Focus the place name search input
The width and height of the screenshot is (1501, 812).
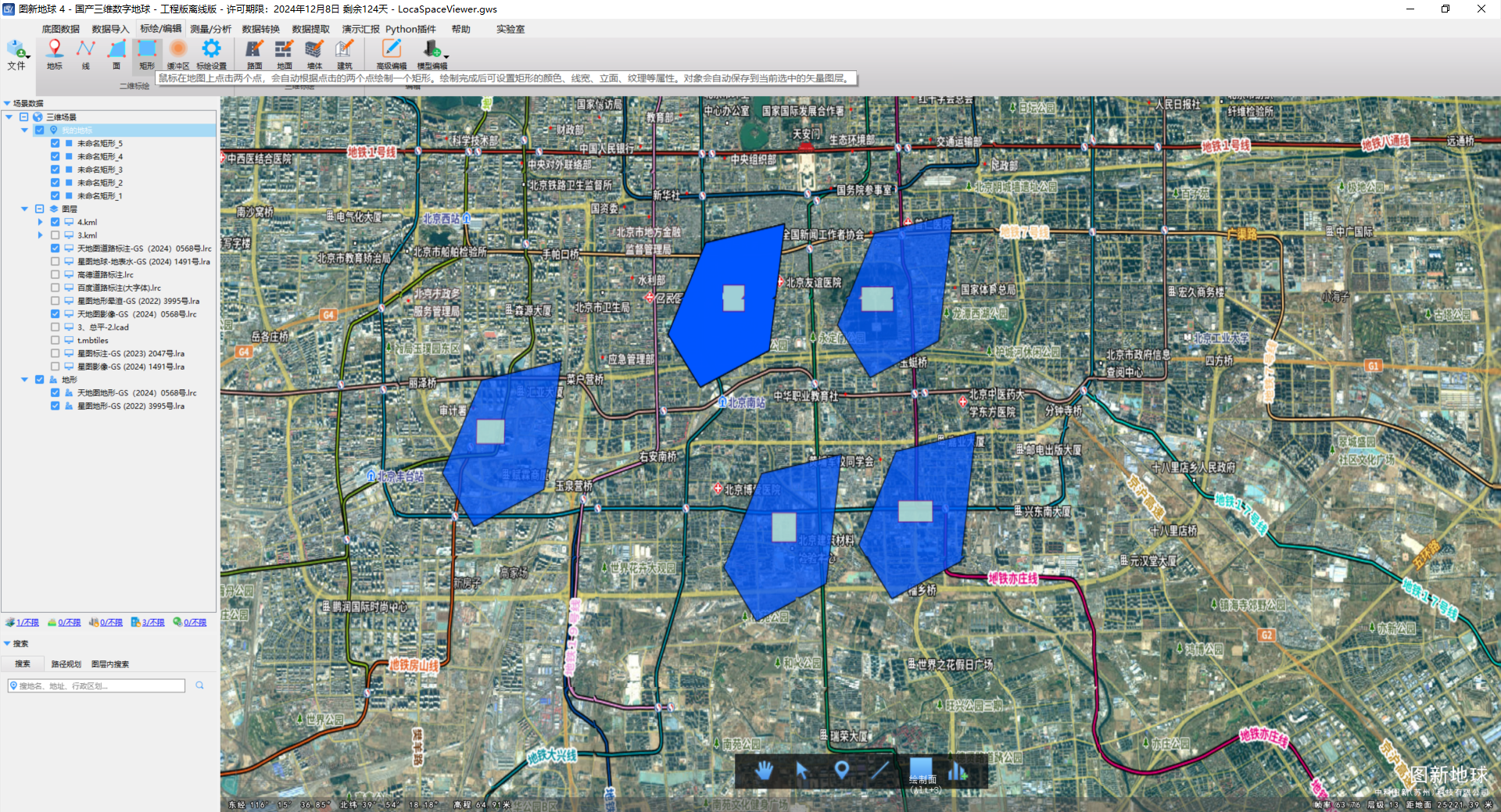click(96, 685)
